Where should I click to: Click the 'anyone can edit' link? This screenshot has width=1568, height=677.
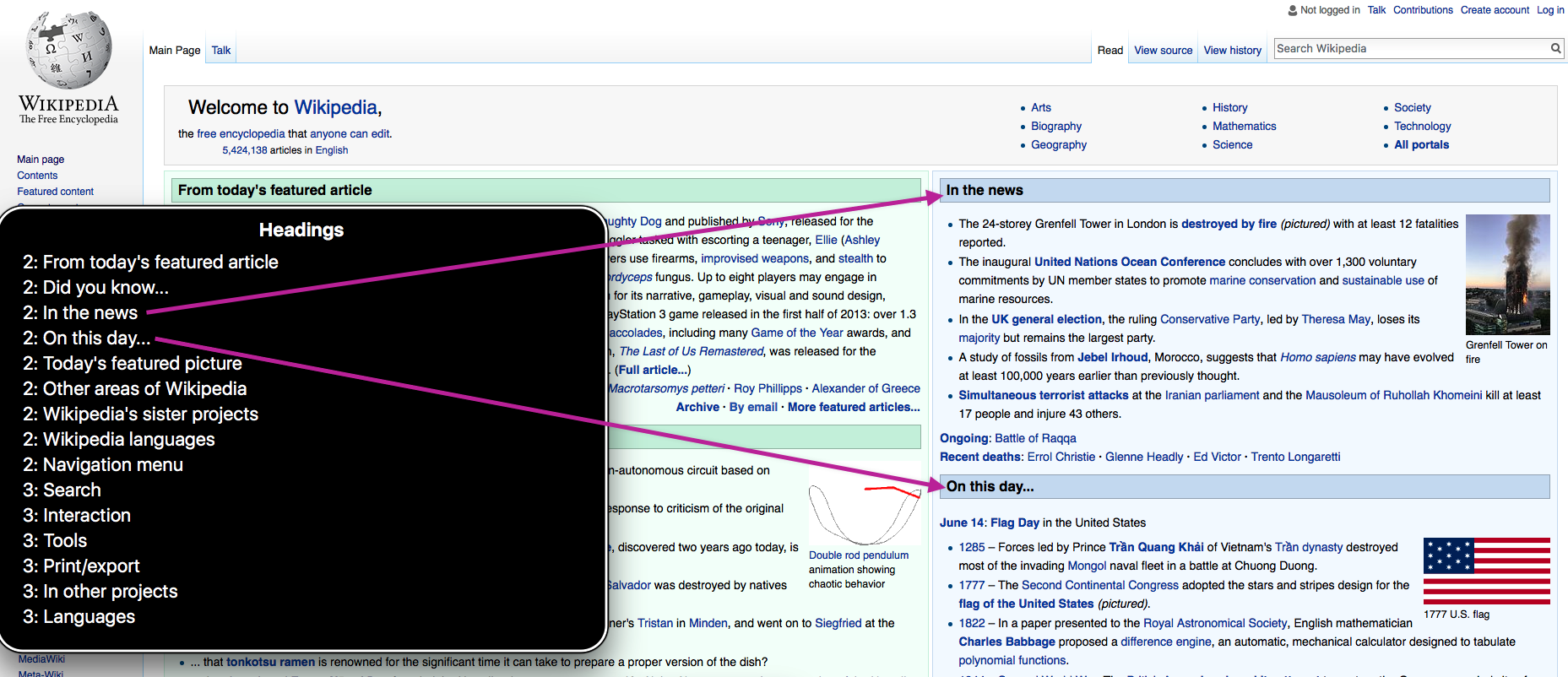(350, 134)
